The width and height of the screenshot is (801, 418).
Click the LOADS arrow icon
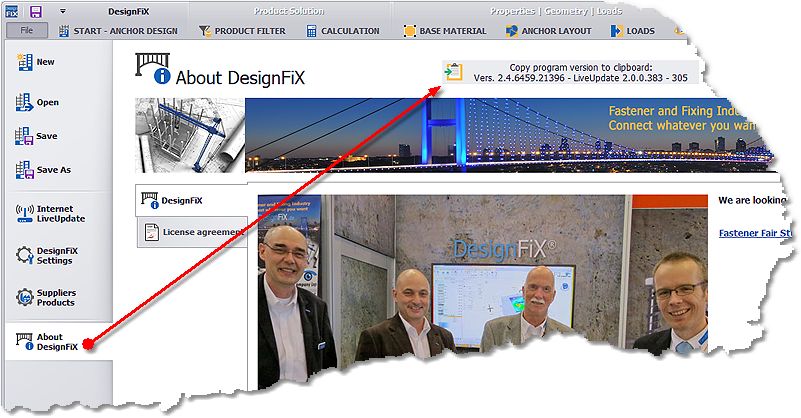pos(617,31)
